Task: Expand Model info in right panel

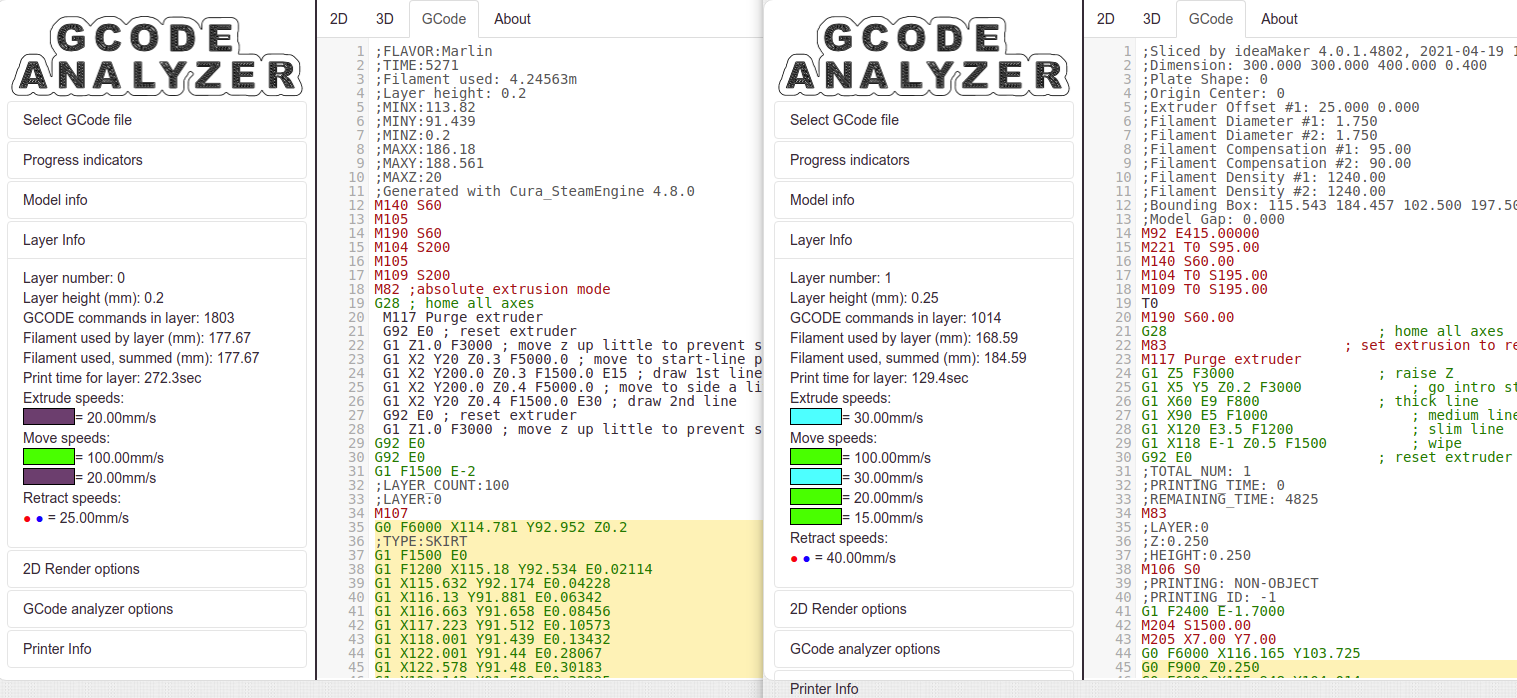Action: tap(924, 200)
